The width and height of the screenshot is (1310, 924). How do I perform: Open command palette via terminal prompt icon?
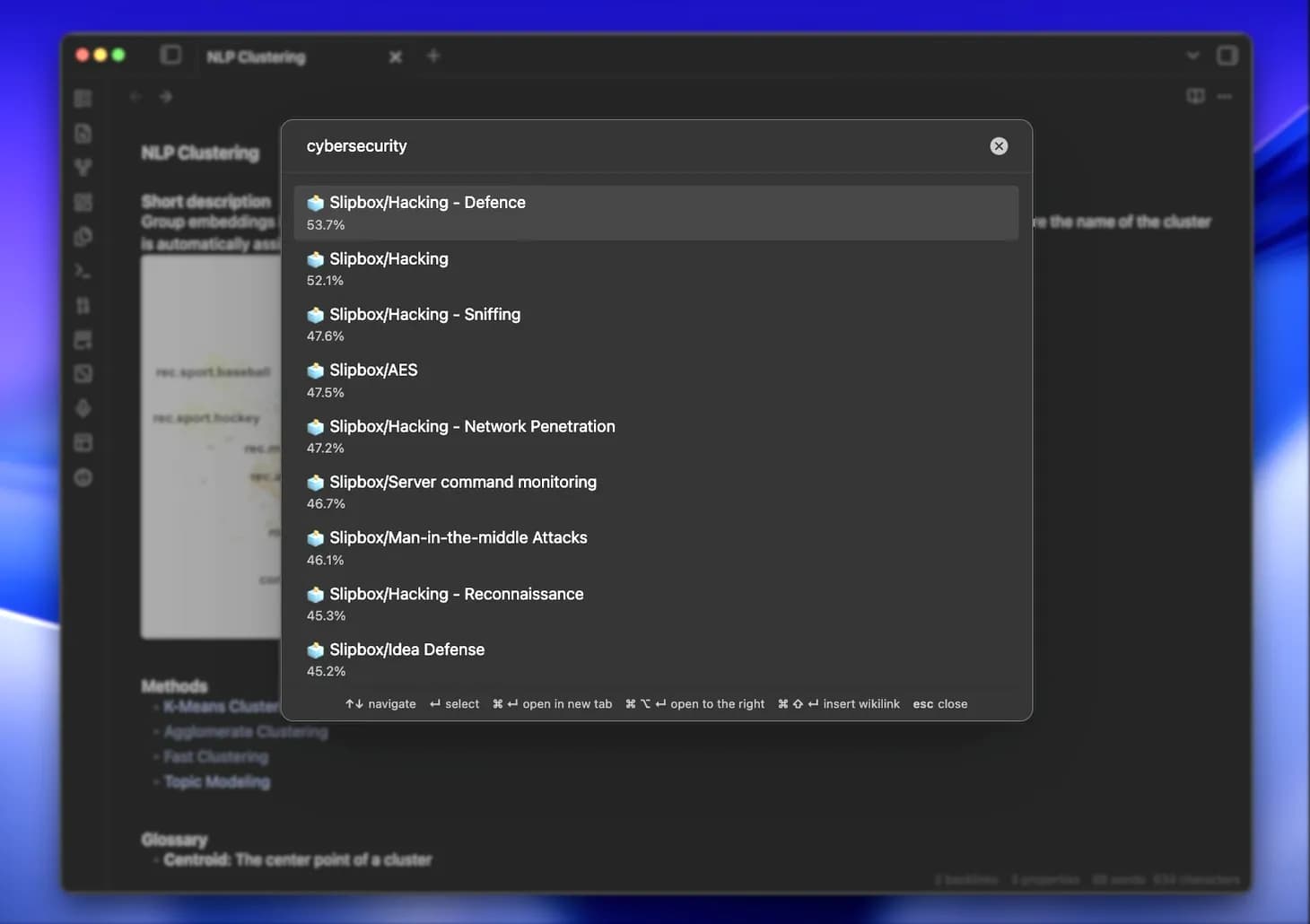[x=83, y=271]
